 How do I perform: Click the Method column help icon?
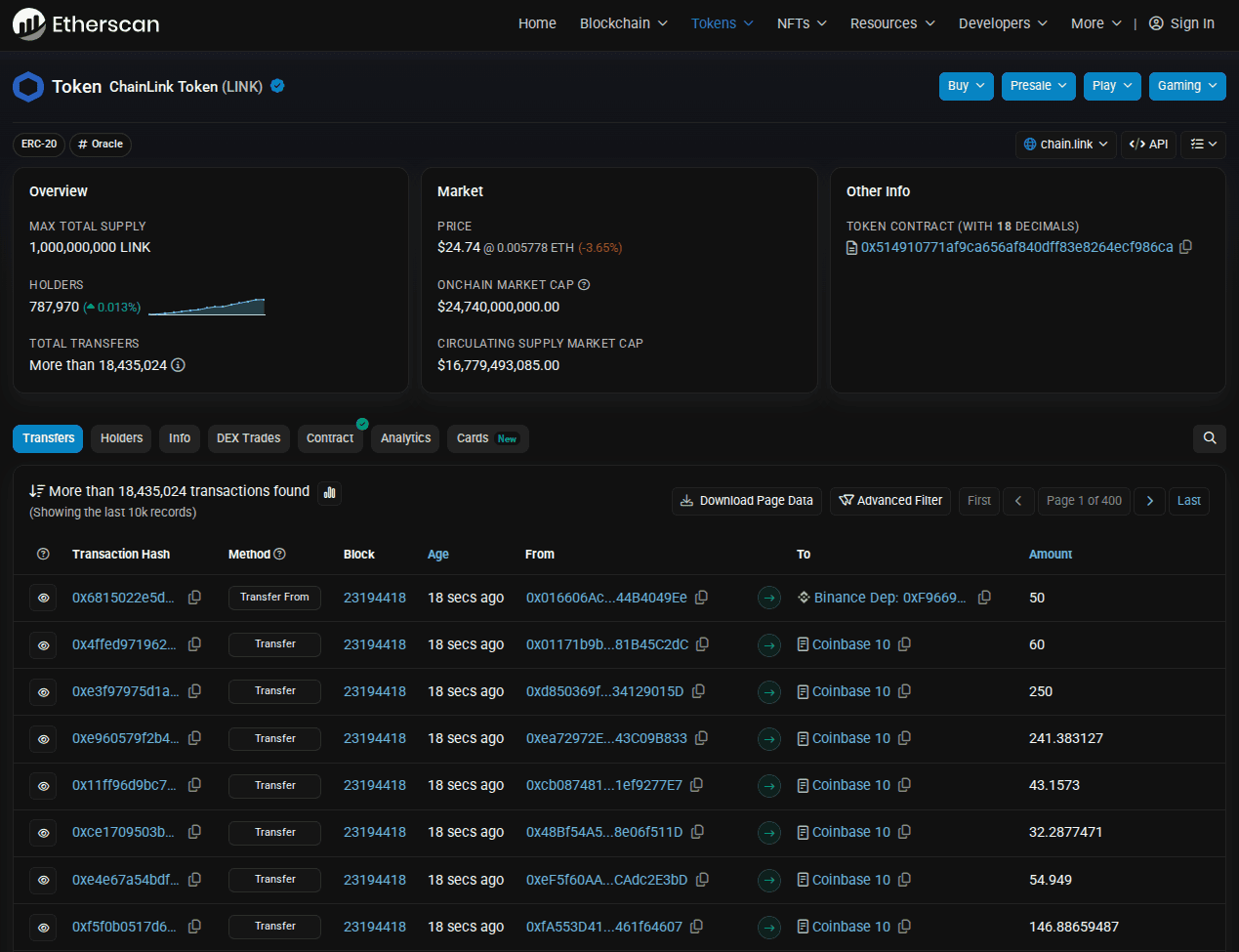279,554
